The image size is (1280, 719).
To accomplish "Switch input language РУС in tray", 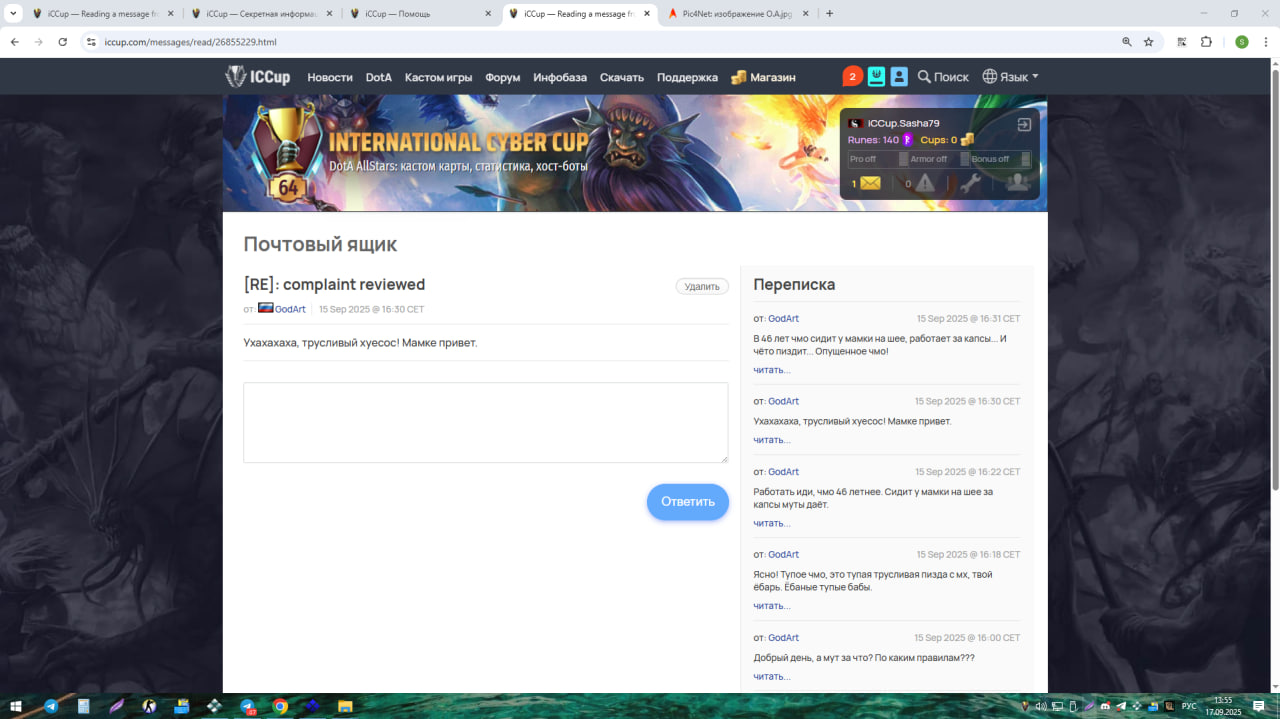I will pyautogui.click(x=1189, y=706).
